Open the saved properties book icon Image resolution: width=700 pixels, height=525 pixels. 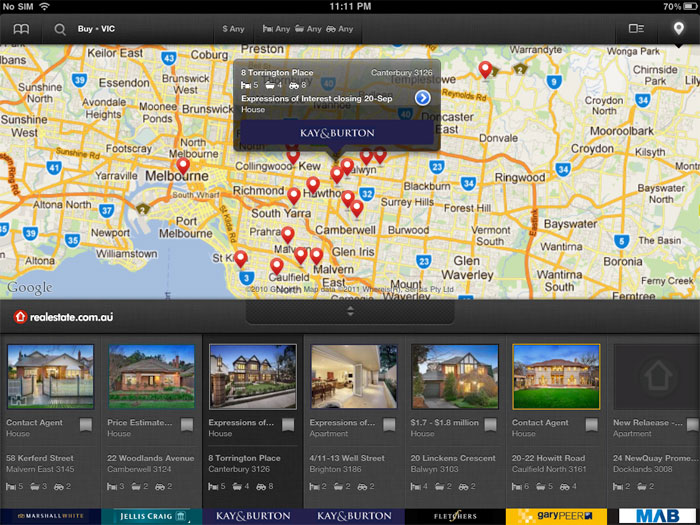coord(21,29)
